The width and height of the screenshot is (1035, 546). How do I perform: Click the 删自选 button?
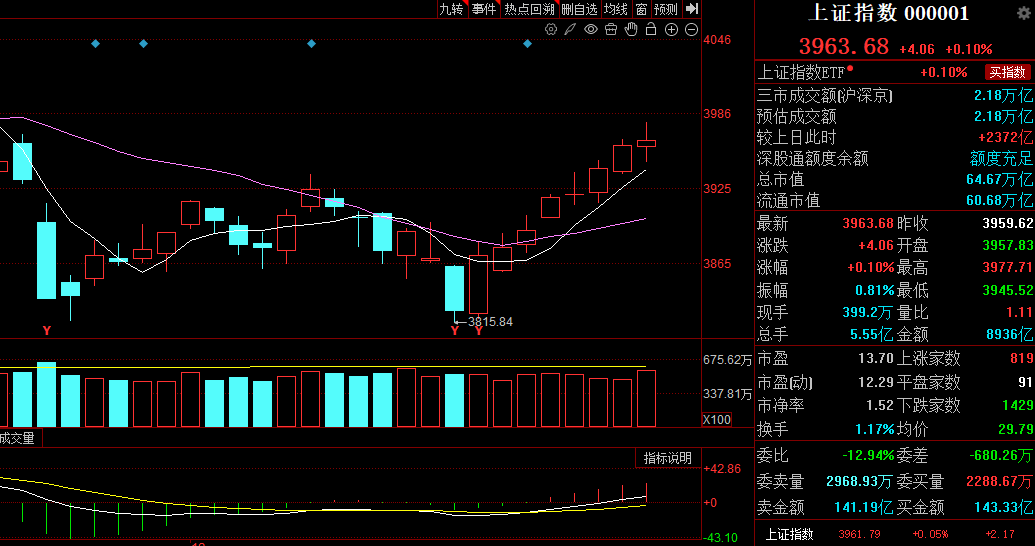[579, 9]
